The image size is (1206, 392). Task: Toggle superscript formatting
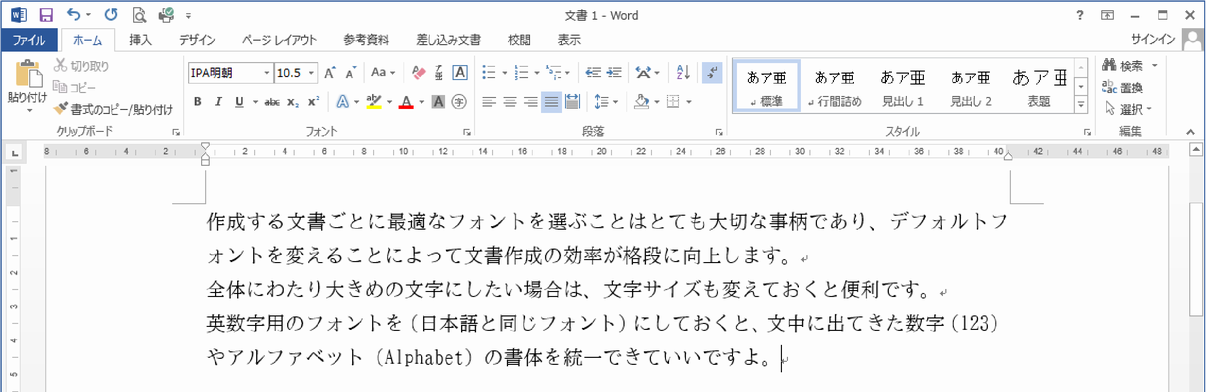pyautogui.click(x=314, y=102)
